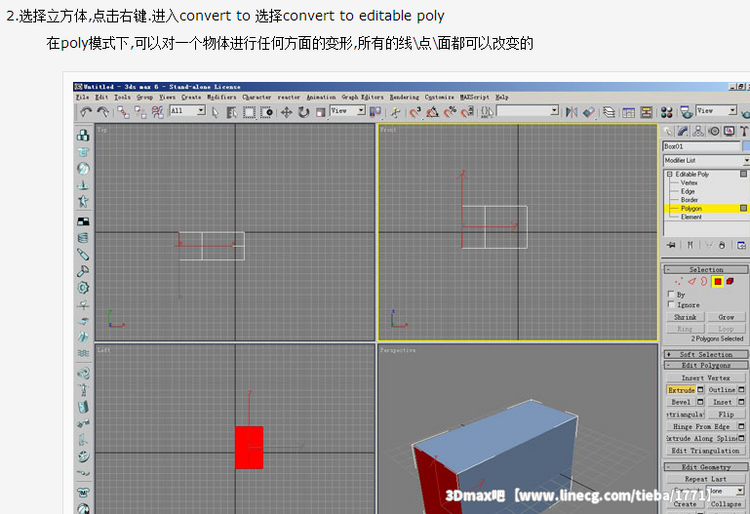Image resolution: width=750 pixels, height=514 pixels.
Task: Activate the Select Object arrow tool
Action: 215,112
